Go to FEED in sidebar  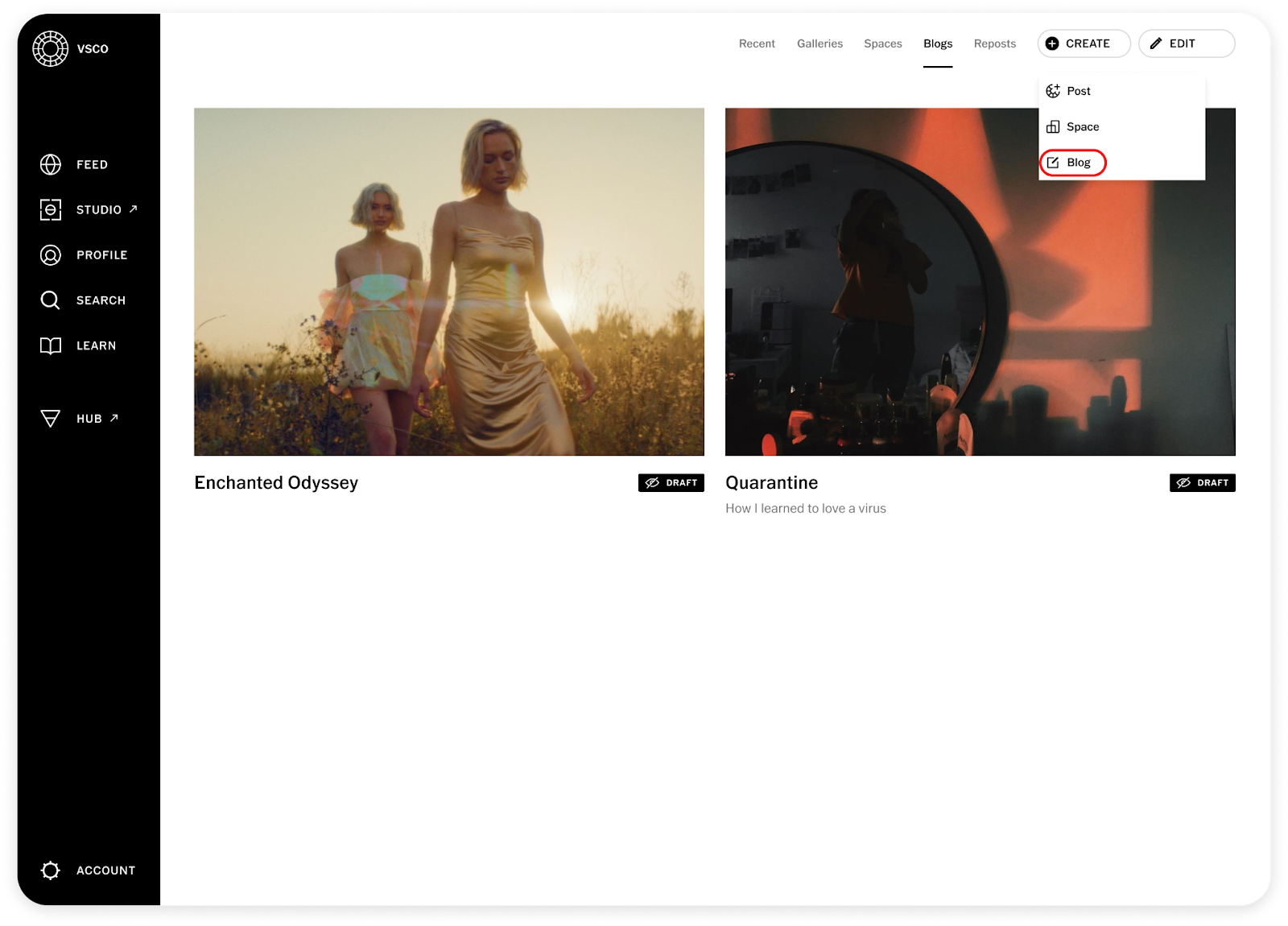(x=92, y=164)
